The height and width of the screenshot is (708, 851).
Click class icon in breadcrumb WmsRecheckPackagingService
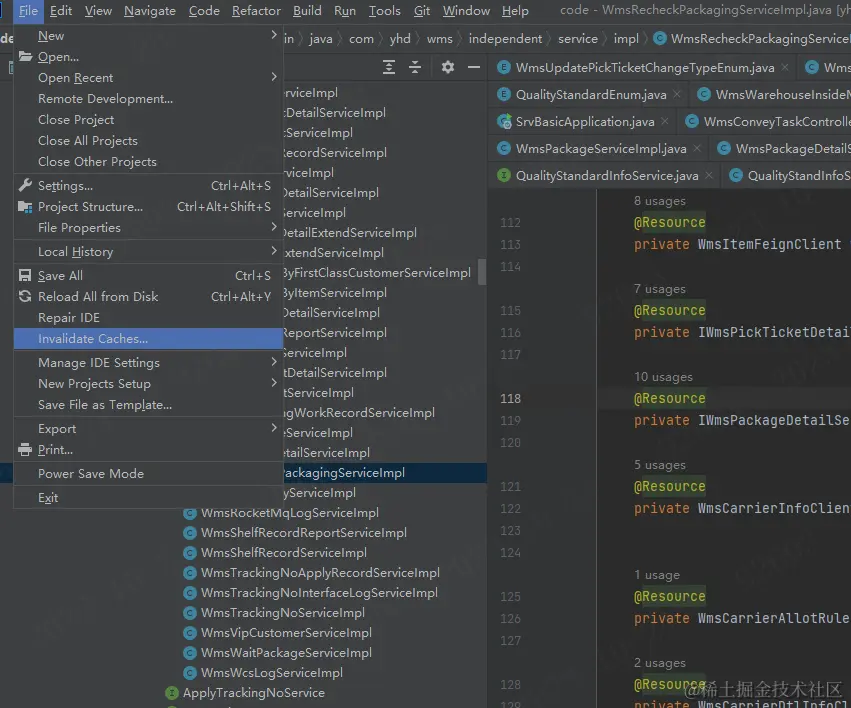pos(660,39)
